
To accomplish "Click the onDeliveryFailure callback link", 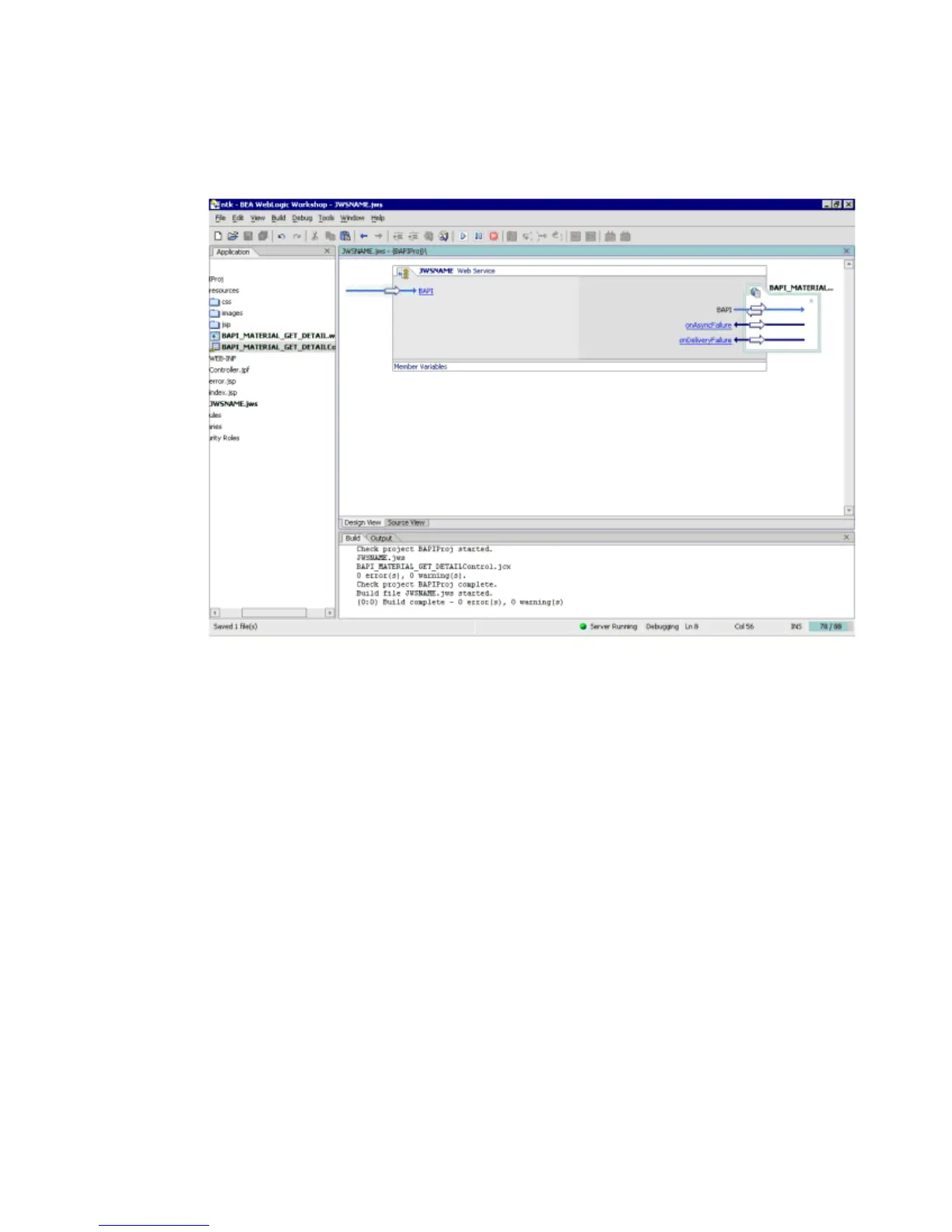I will (x=705, y=340).
